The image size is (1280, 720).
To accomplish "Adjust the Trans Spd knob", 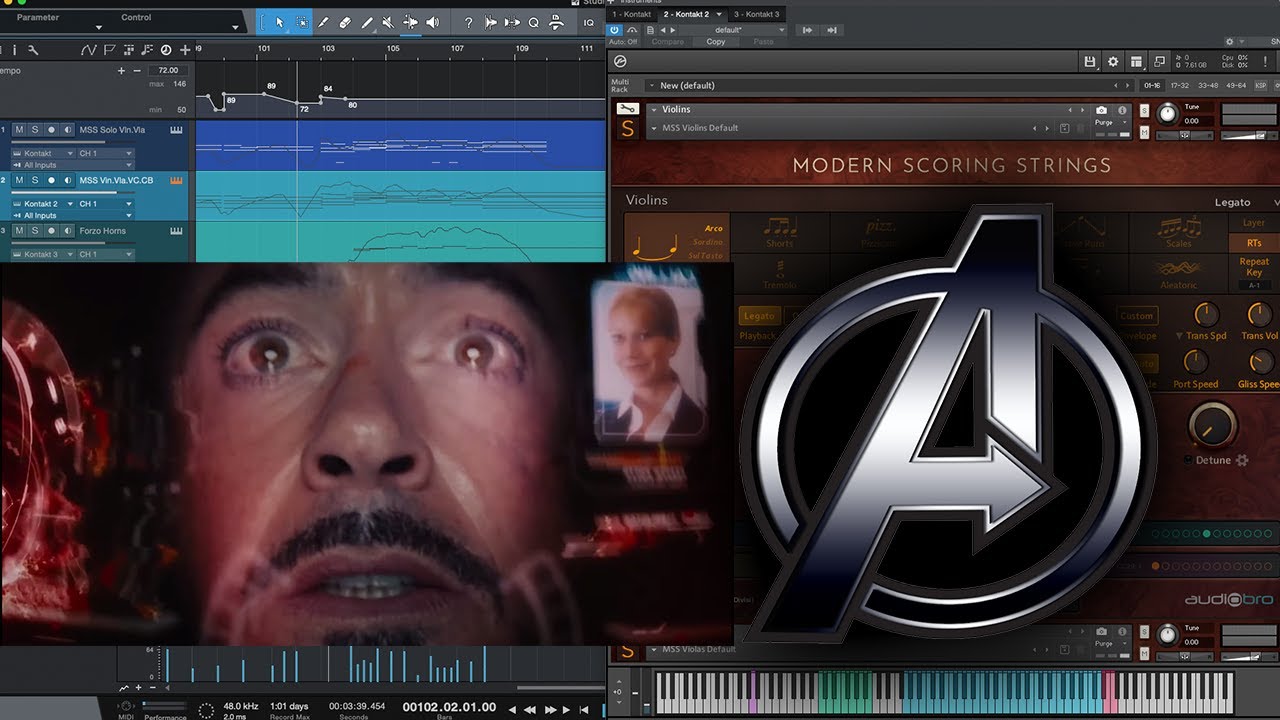I will click(x=1206, y=316).
